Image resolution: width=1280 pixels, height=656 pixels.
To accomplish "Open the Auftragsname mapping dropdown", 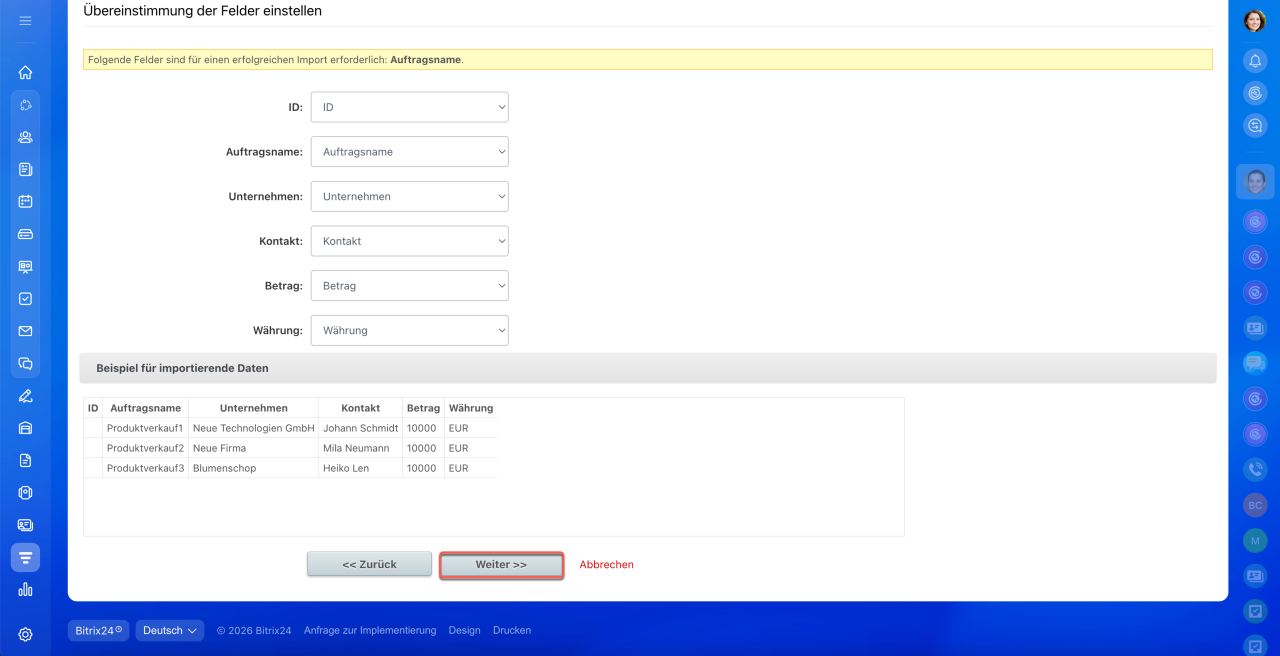I will pyautogui.click(x=409, y=152).
